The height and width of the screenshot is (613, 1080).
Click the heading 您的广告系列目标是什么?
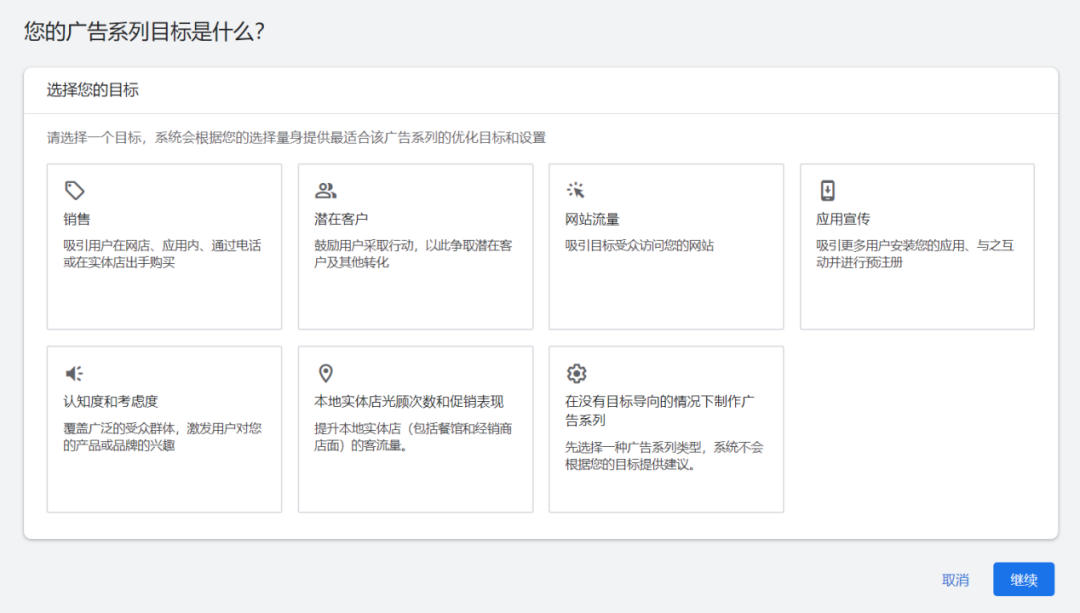(144, 31)
